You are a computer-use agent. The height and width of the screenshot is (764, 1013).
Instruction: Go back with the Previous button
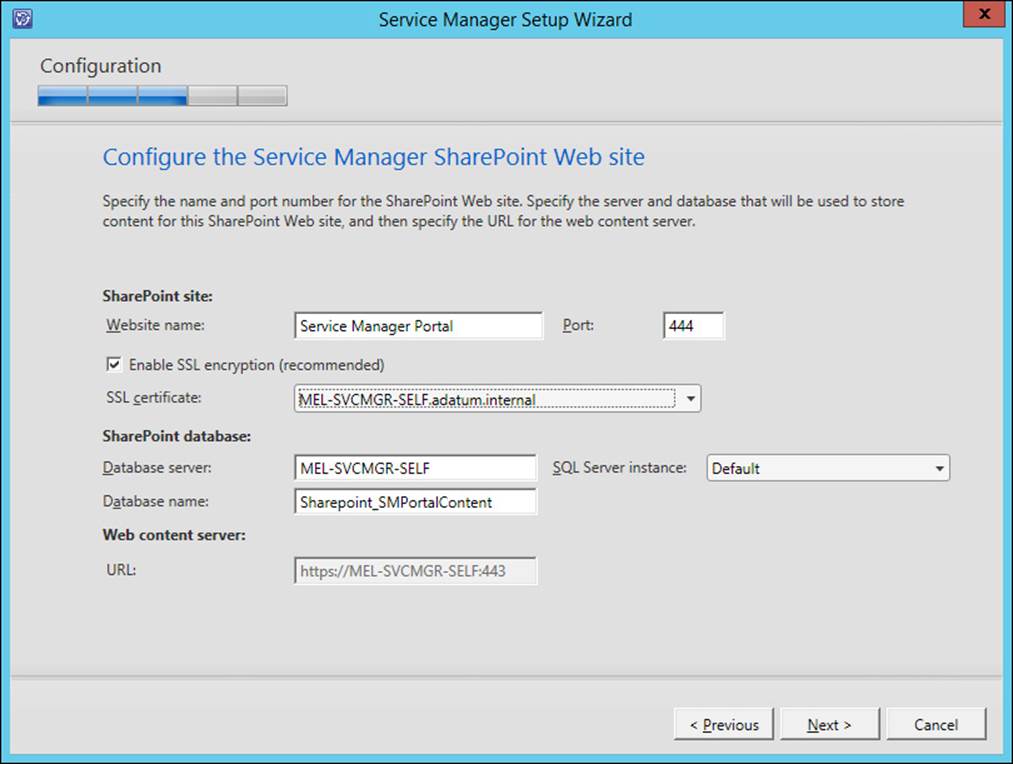pyautogui.click(x=724, y=725)
